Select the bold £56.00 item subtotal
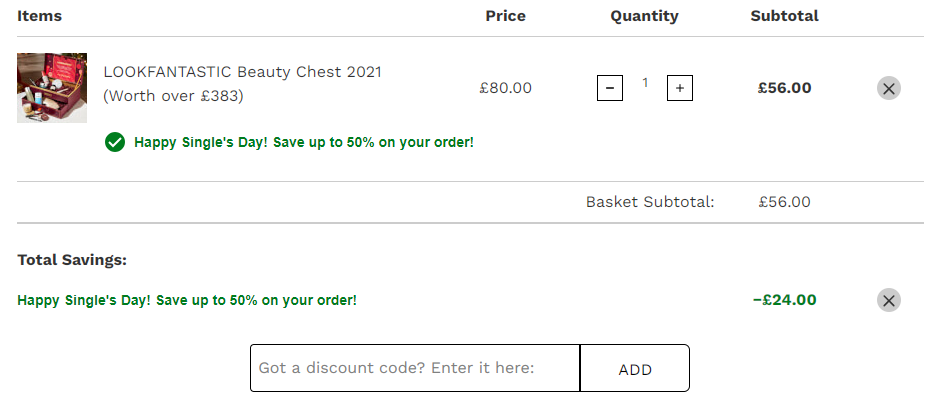The height and width of the screenshot is (408, 926). click(784, 88)
